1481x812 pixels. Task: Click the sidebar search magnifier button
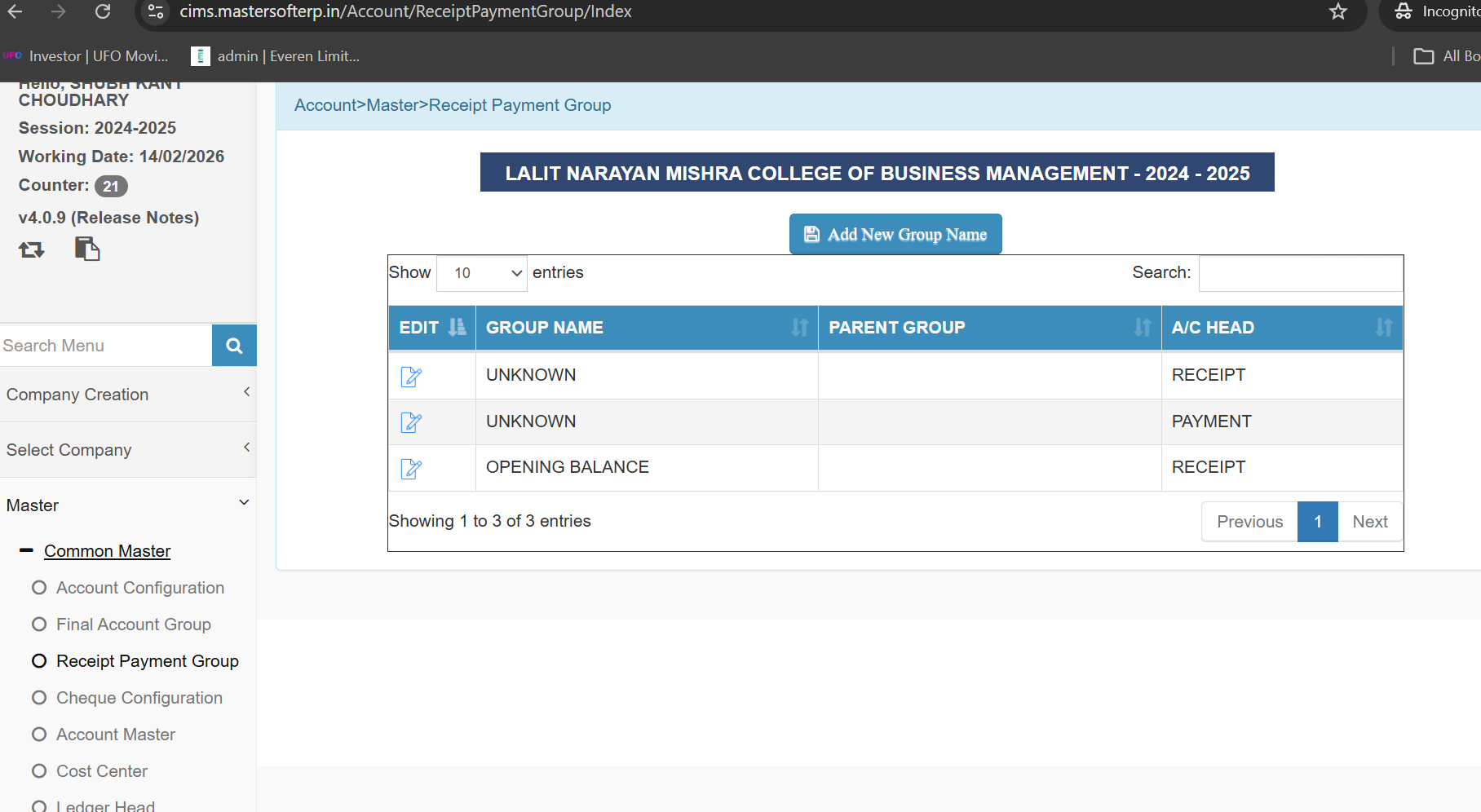pos(234,346)
